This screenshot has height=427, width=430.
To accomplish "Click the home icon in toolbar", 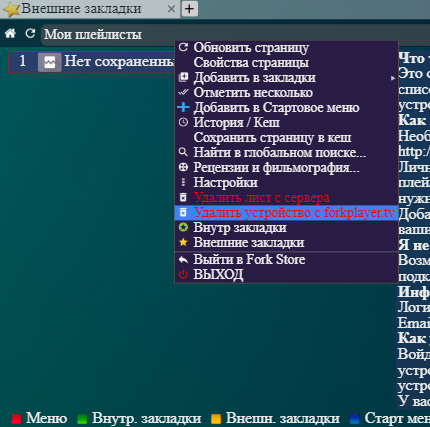I will (10, 33).
